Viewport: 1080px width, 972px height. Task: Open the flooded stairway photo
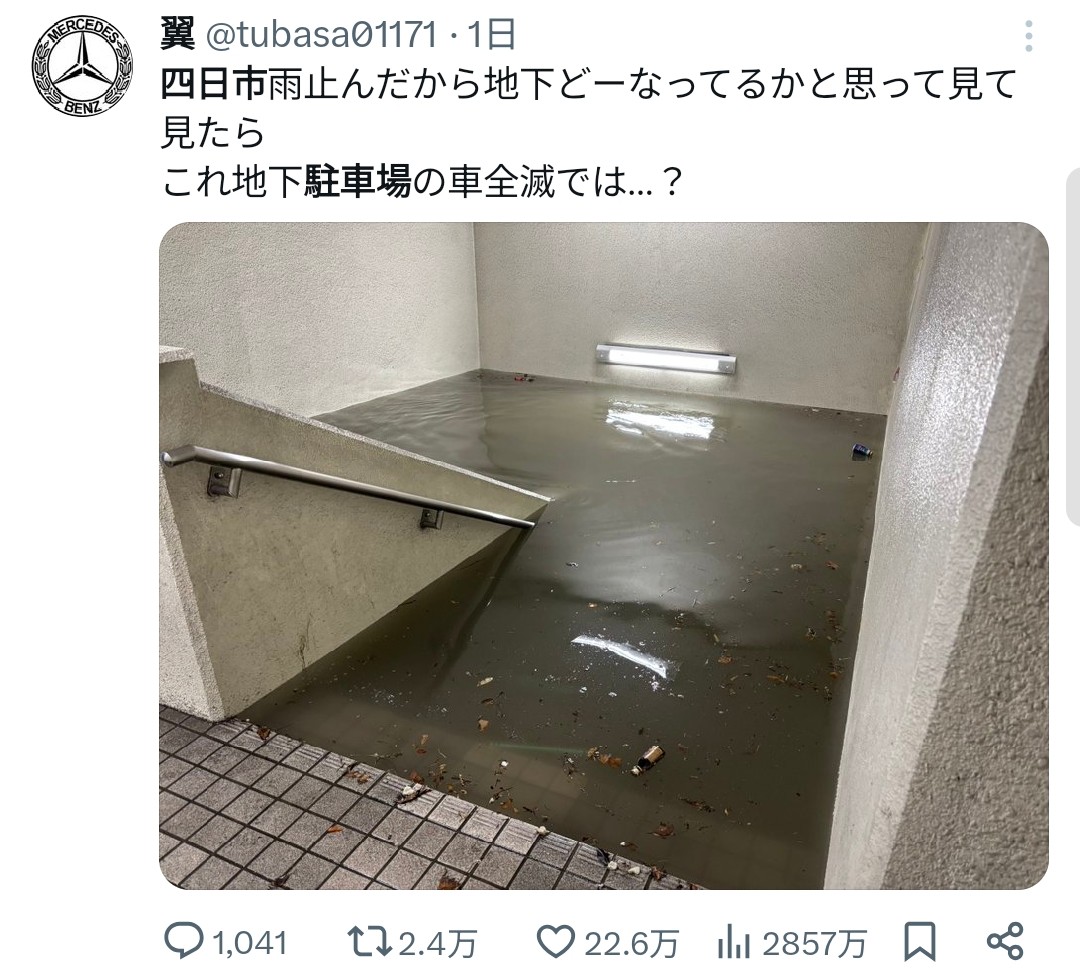(603, 555)
